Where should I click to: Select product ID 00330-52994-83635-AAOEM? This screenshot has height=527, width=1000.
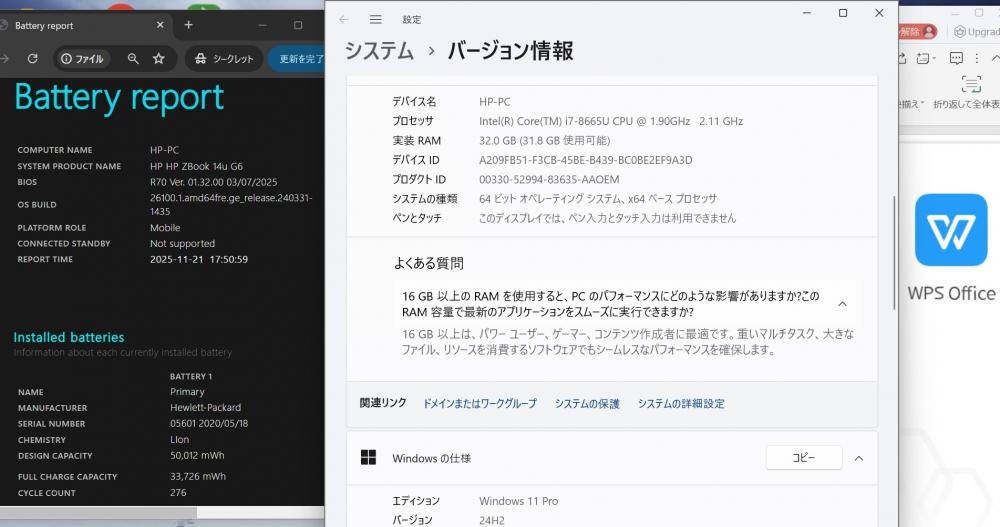click(549, 179)
